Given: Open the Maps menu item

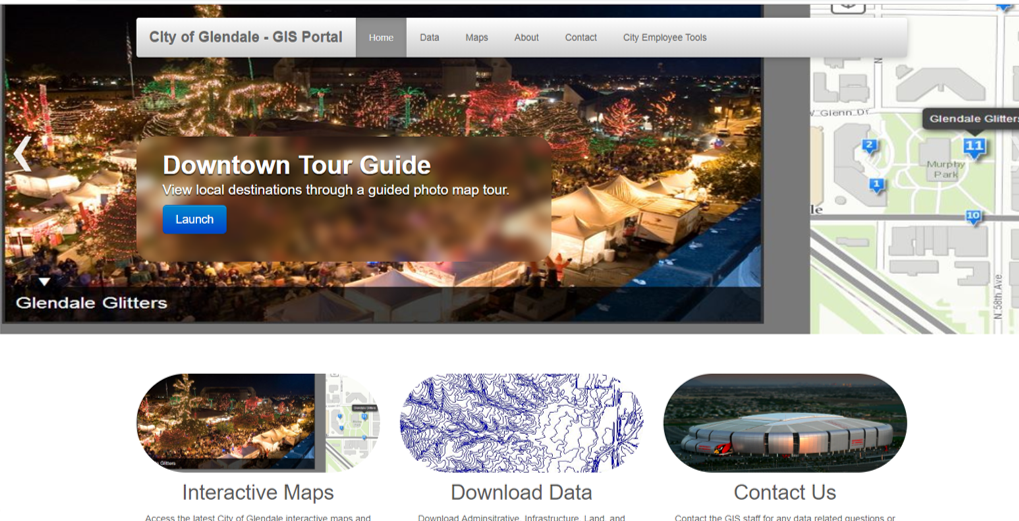Looking at the screenshot, I should tap(476, 37).
